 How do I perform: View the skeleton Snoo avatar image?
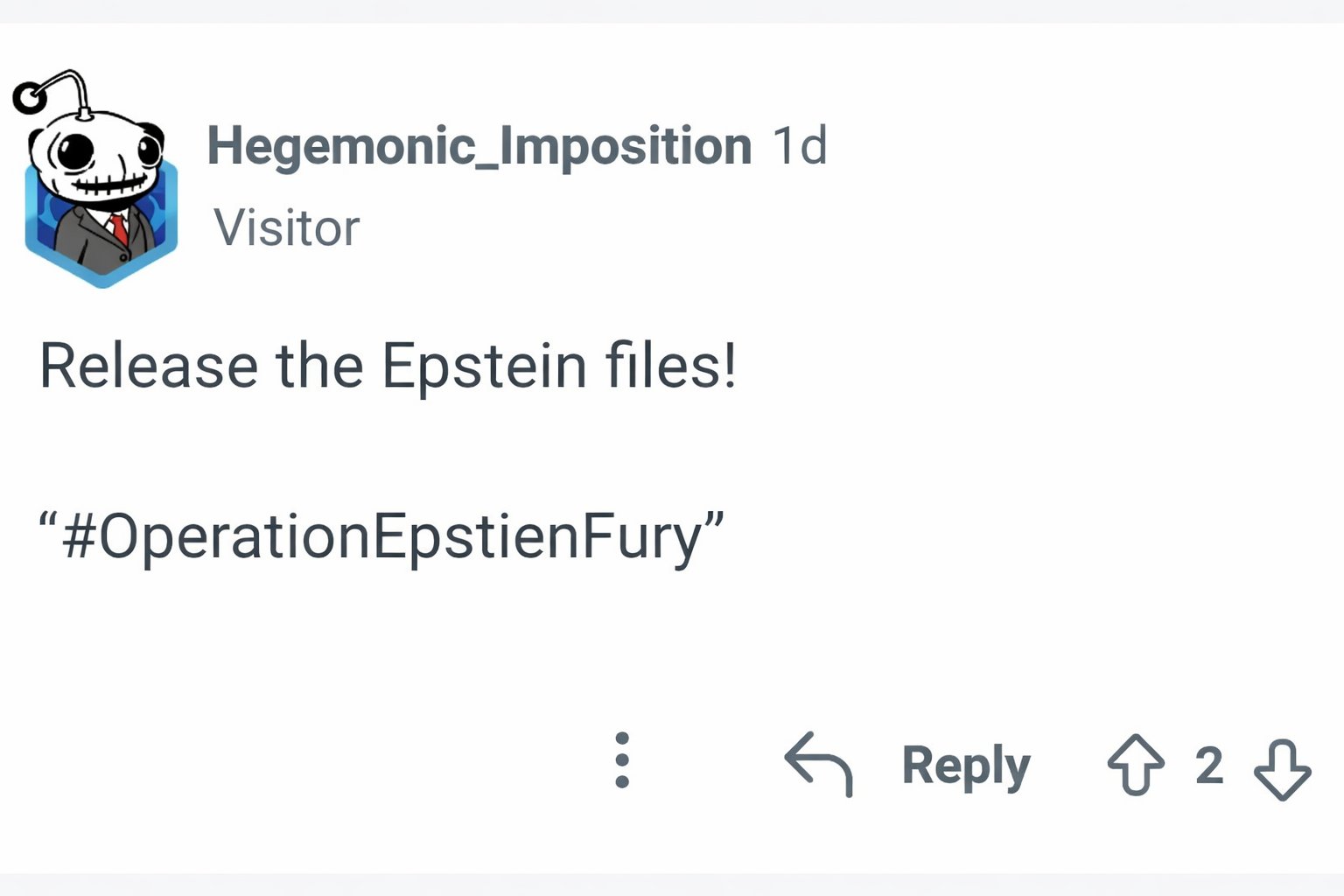pos(98,184)
